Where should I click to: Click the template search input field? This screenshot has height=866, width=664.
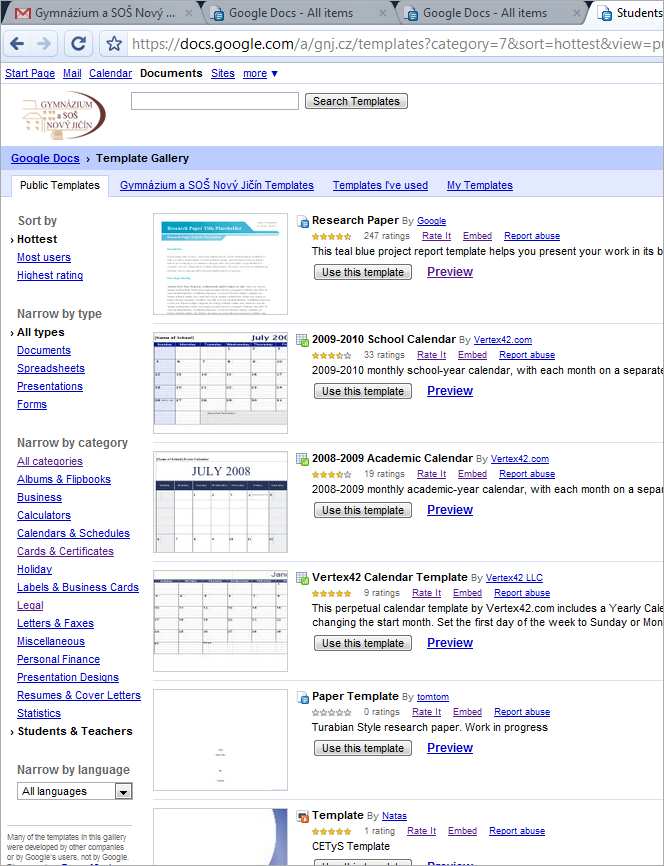tap(215, 101)
